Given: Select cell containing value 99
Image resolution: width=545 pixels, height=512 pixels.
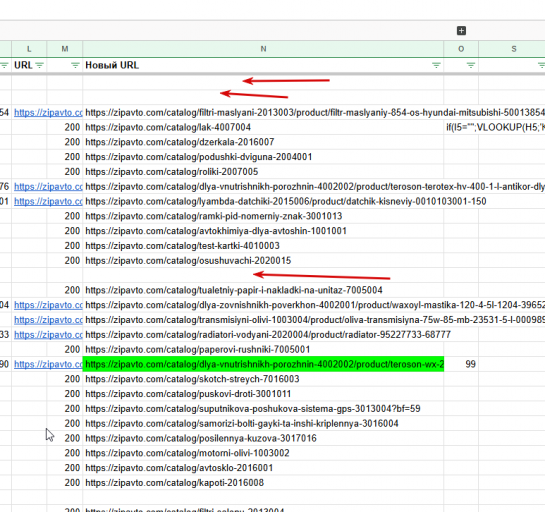Looking at the screenshot, I should tap(461, 364).
